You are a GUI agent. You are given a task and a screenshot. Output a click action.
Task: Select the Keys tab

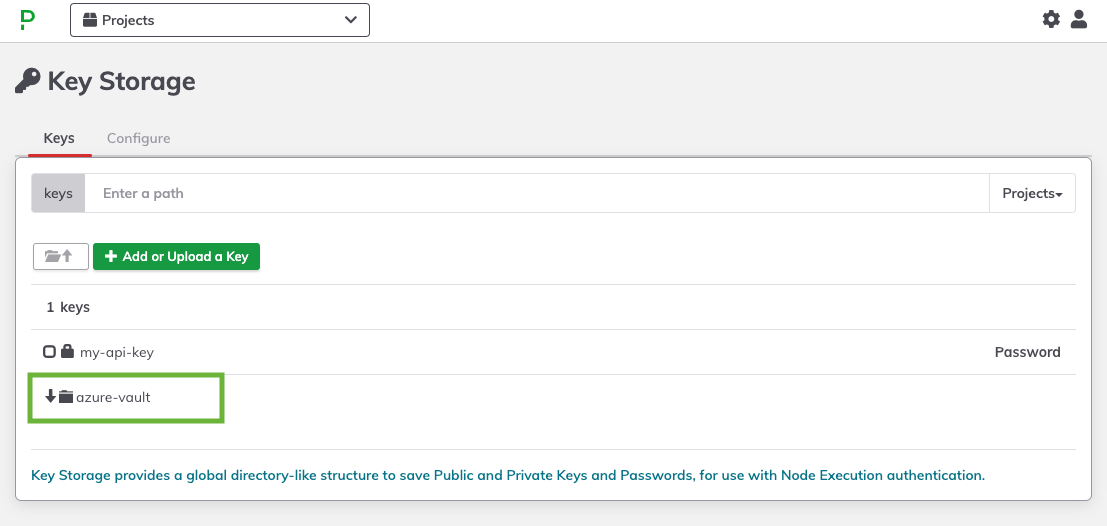pos(59,138)
